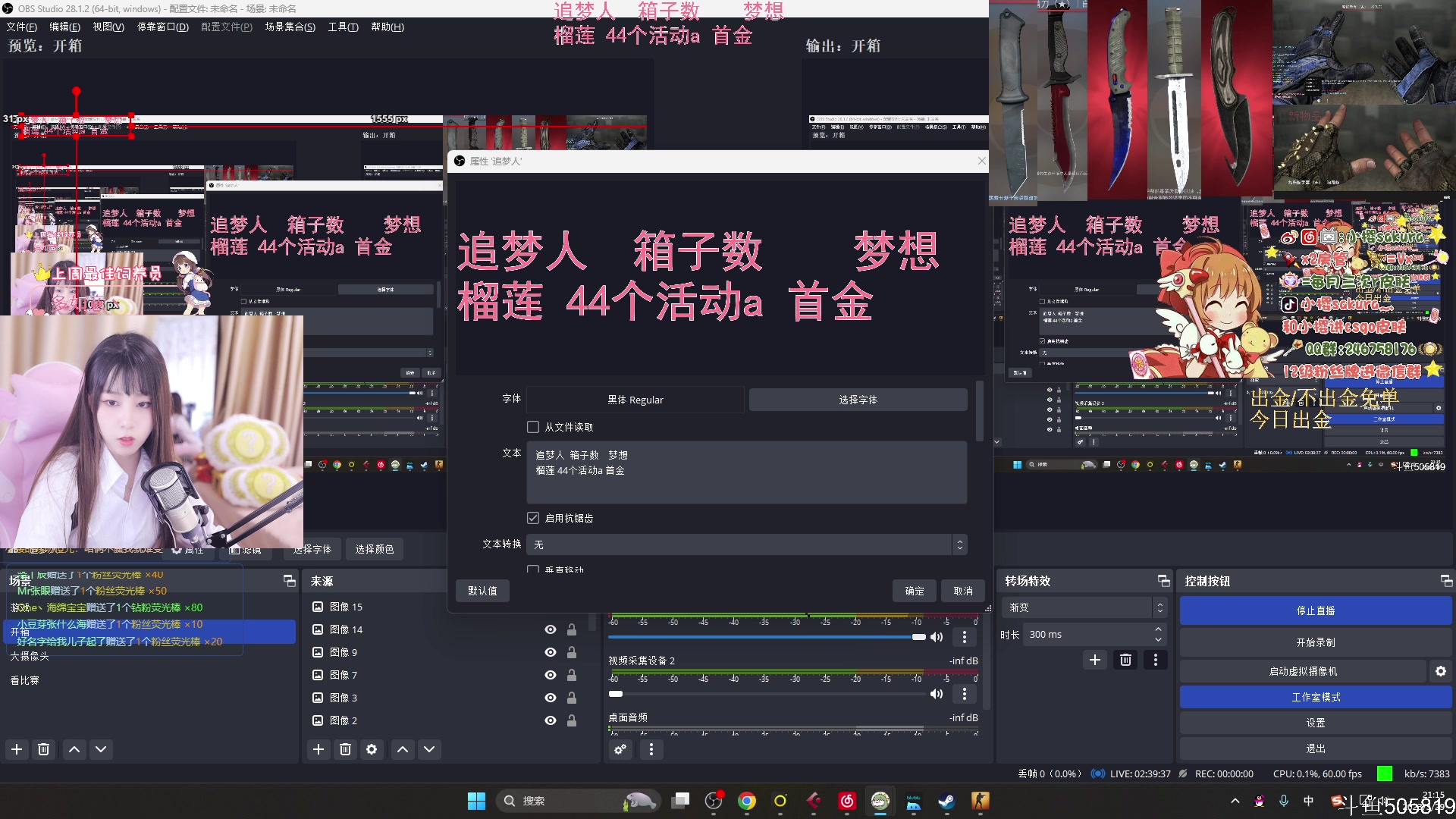The image size is (1456, 819).
Task: Remove the transition using trash icon
Action: point(1125,660)
